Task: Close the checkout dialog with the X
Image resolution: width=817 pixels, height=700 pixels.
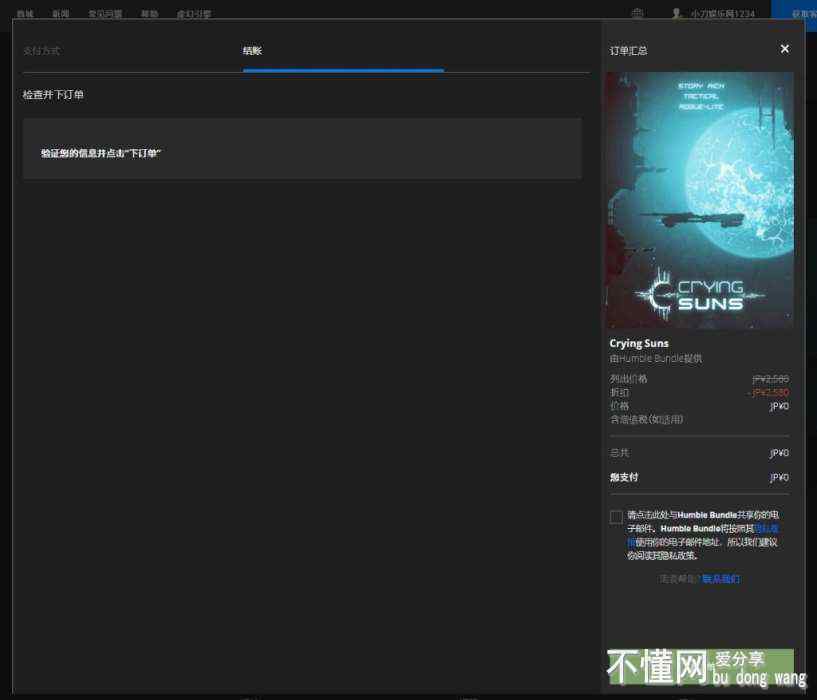Action: pos(785,49)
